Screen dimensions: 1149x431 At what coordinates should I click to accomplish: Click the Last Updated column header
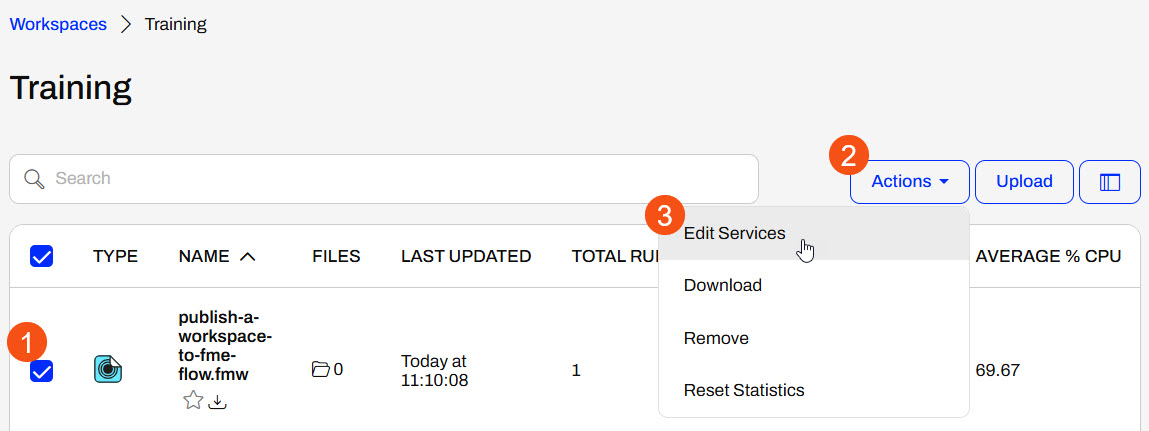(x=465, y=257)
